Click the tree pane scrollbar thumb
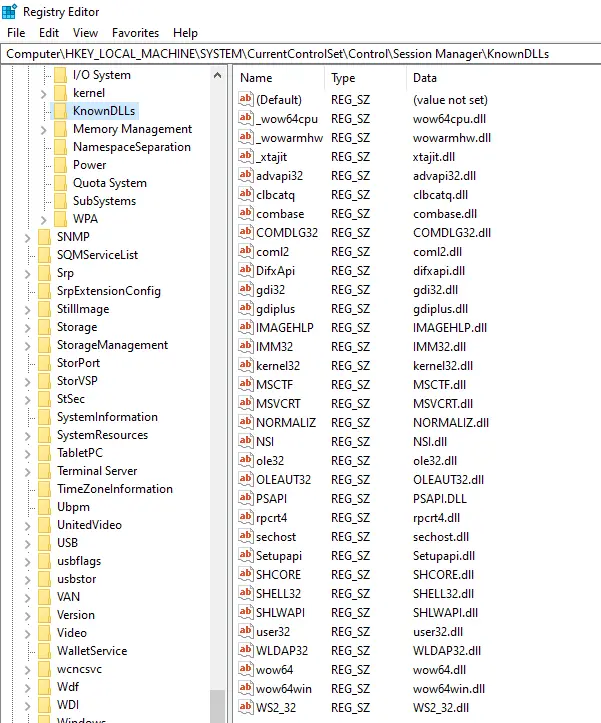601x723 pixels. tap(218, 706)
